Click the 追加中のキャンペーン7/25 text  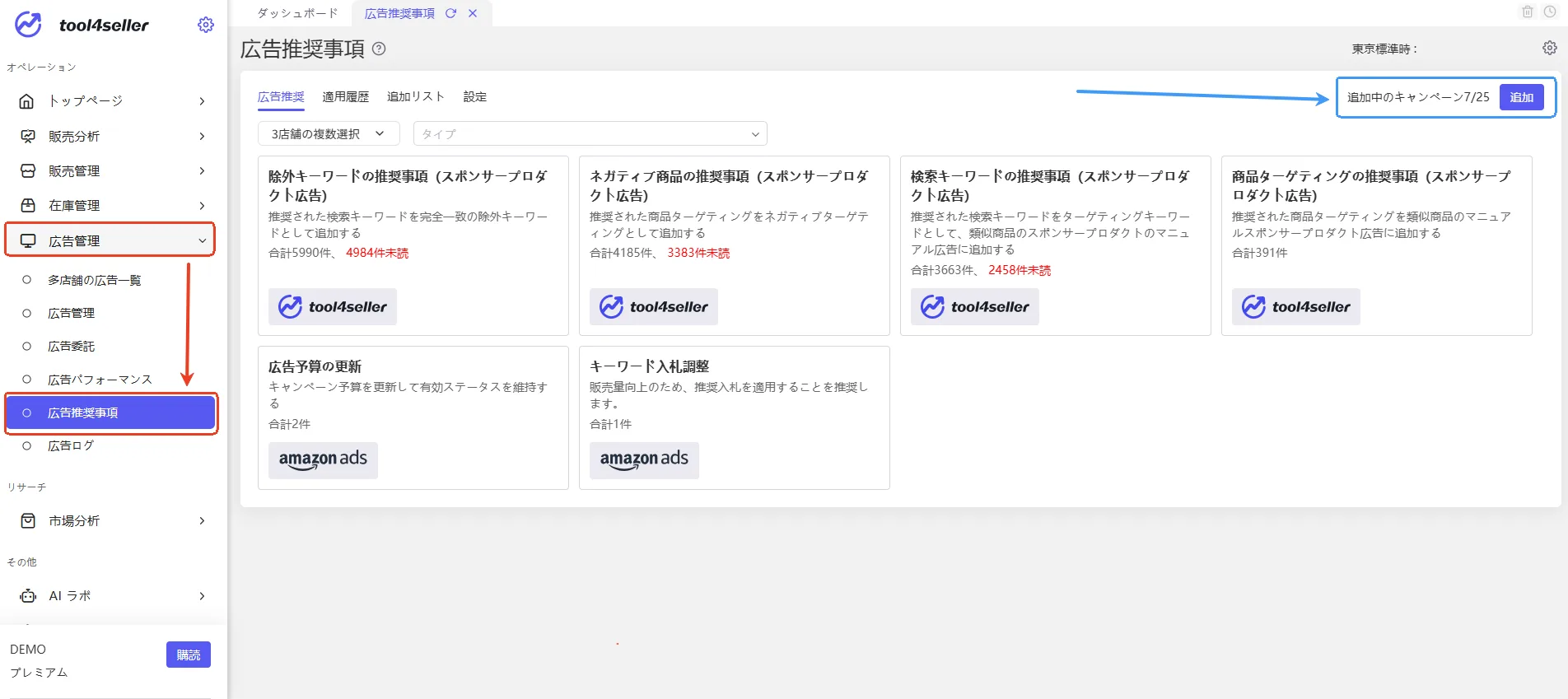click(x=1418, y=97)
